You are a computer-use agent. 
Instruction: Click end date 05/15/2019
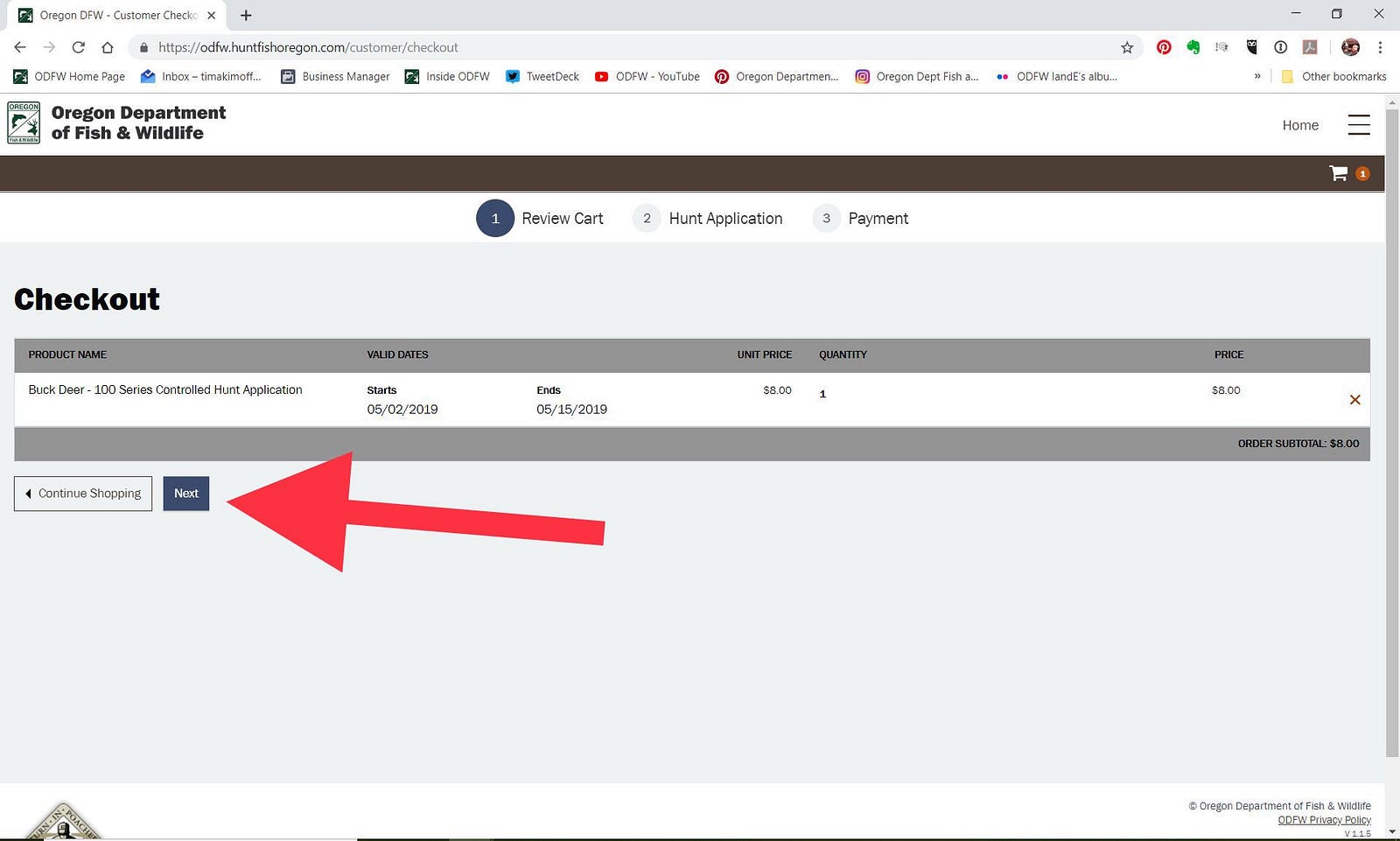pos(571,410)
